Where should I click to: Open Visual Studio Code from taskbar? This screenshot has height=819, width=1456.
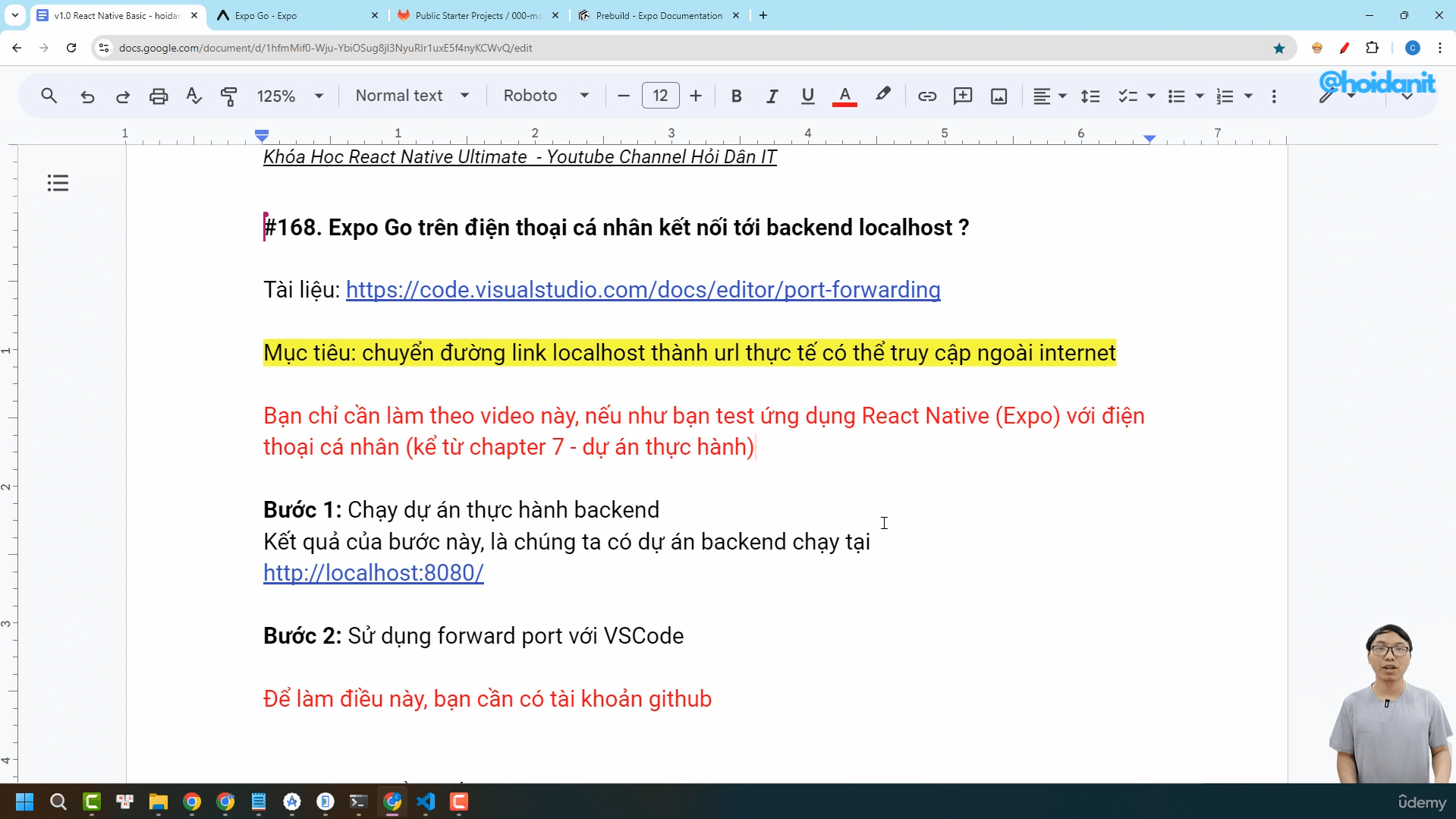[x=426, y=802]
